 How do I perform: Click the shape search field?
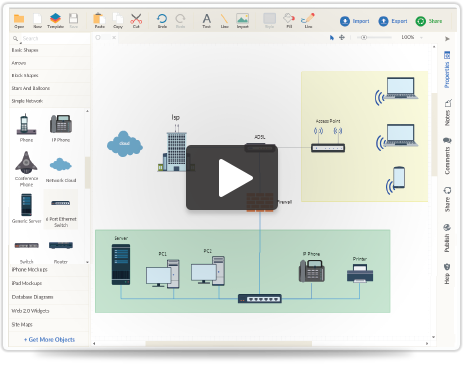click(50, 38)
